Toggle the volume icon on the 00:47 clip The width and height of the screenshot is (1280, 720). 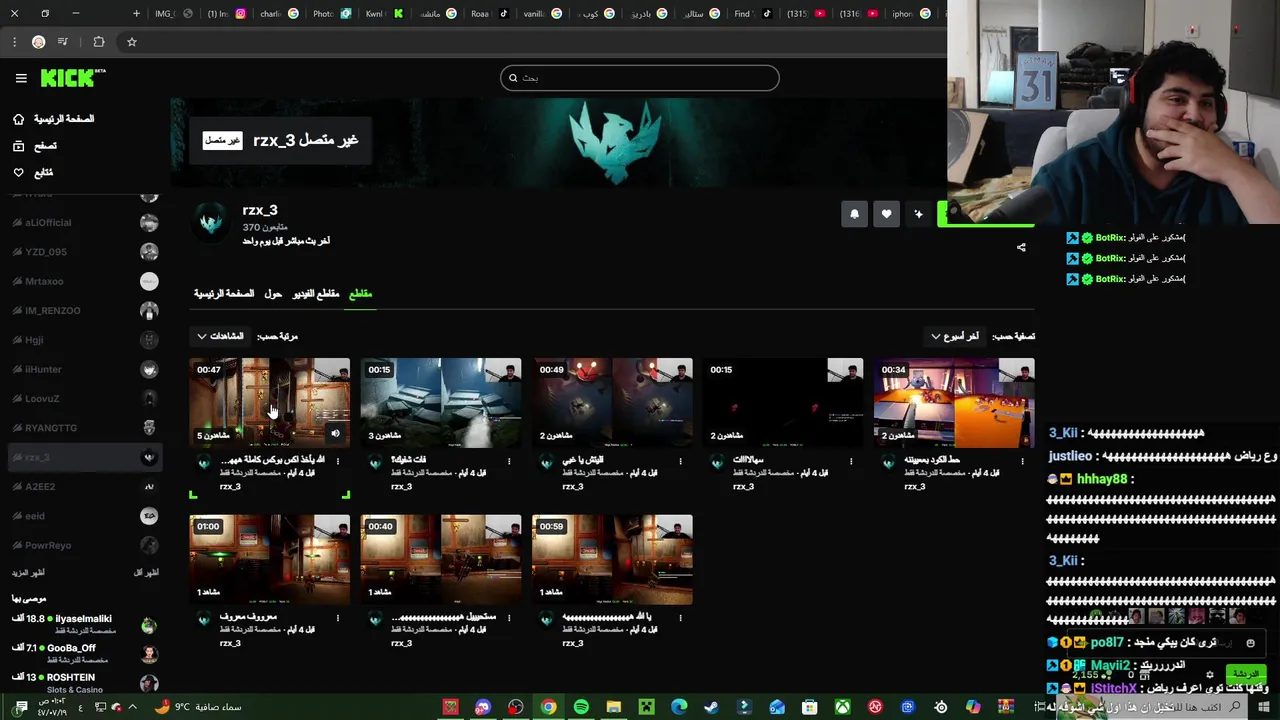335,434
